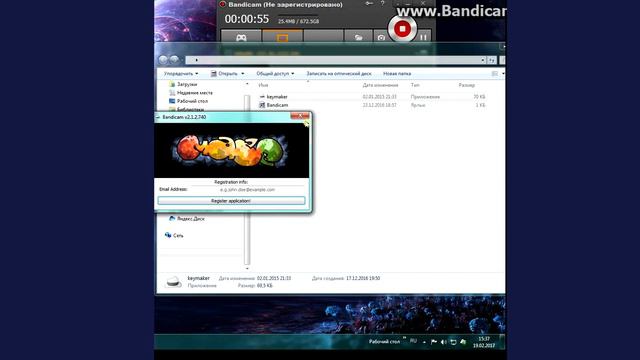The image size is (640, 360).
Task: Click keymaker file icon
Action: (x=262, y=97)
